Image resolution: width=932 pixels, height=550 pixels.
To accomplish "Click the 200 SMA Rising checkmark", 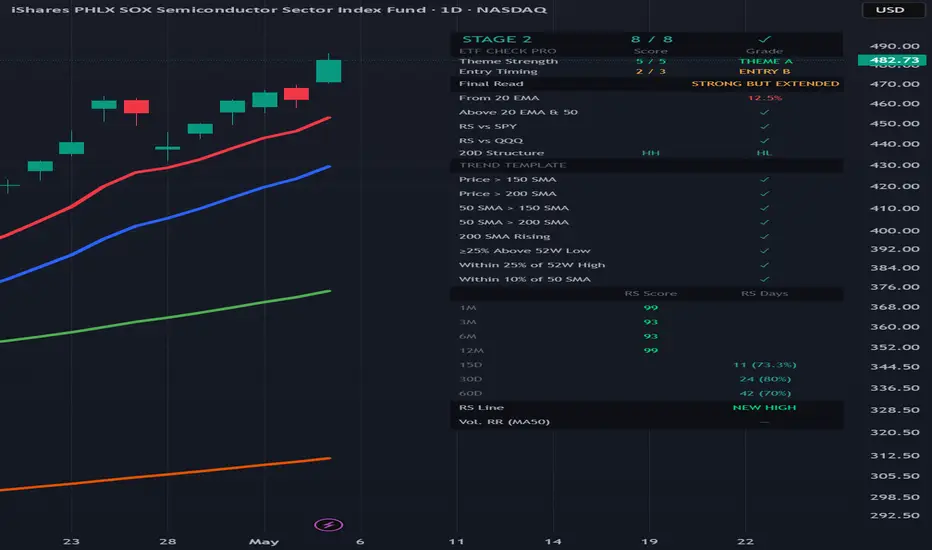I will point(764,237).
